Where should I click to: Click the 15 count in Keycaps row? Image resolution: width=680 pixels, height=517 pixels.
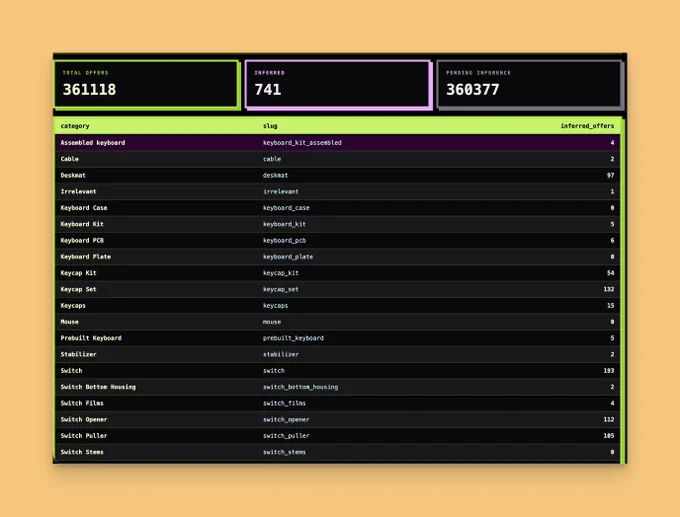[610, 306]
